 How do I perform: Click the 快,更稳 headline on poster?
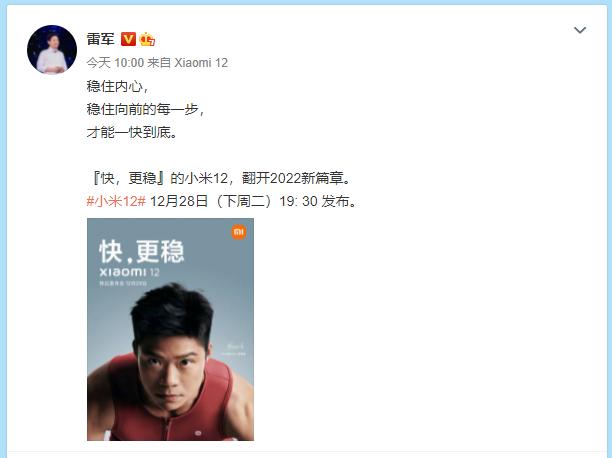142,252
